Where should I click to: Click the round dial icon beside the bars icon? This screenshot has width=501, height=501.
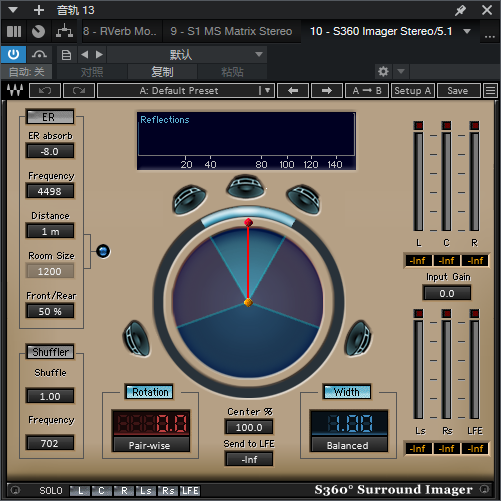tap(38, 31)
